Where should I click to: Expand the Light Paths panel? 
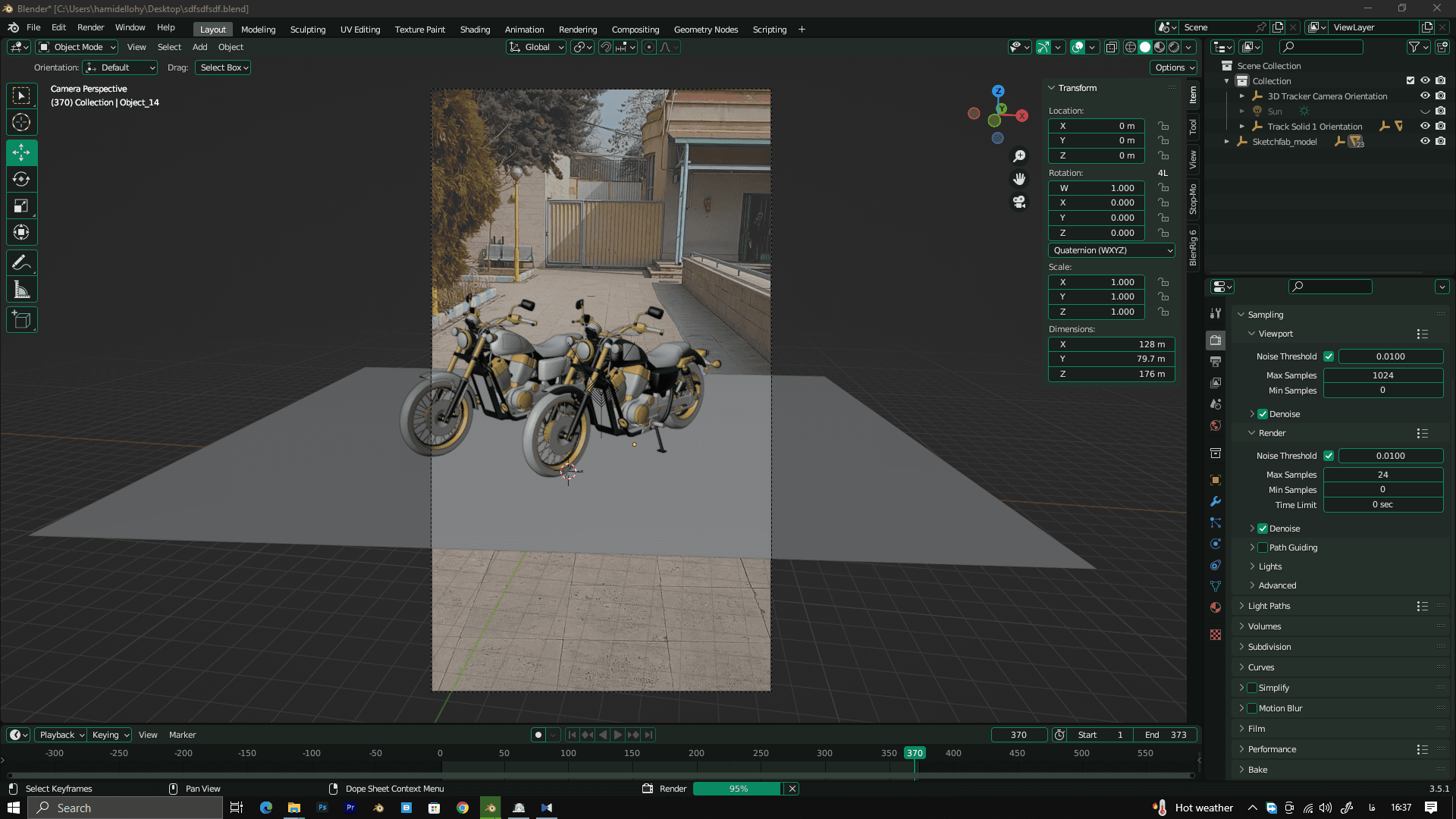coord(1269,606)
